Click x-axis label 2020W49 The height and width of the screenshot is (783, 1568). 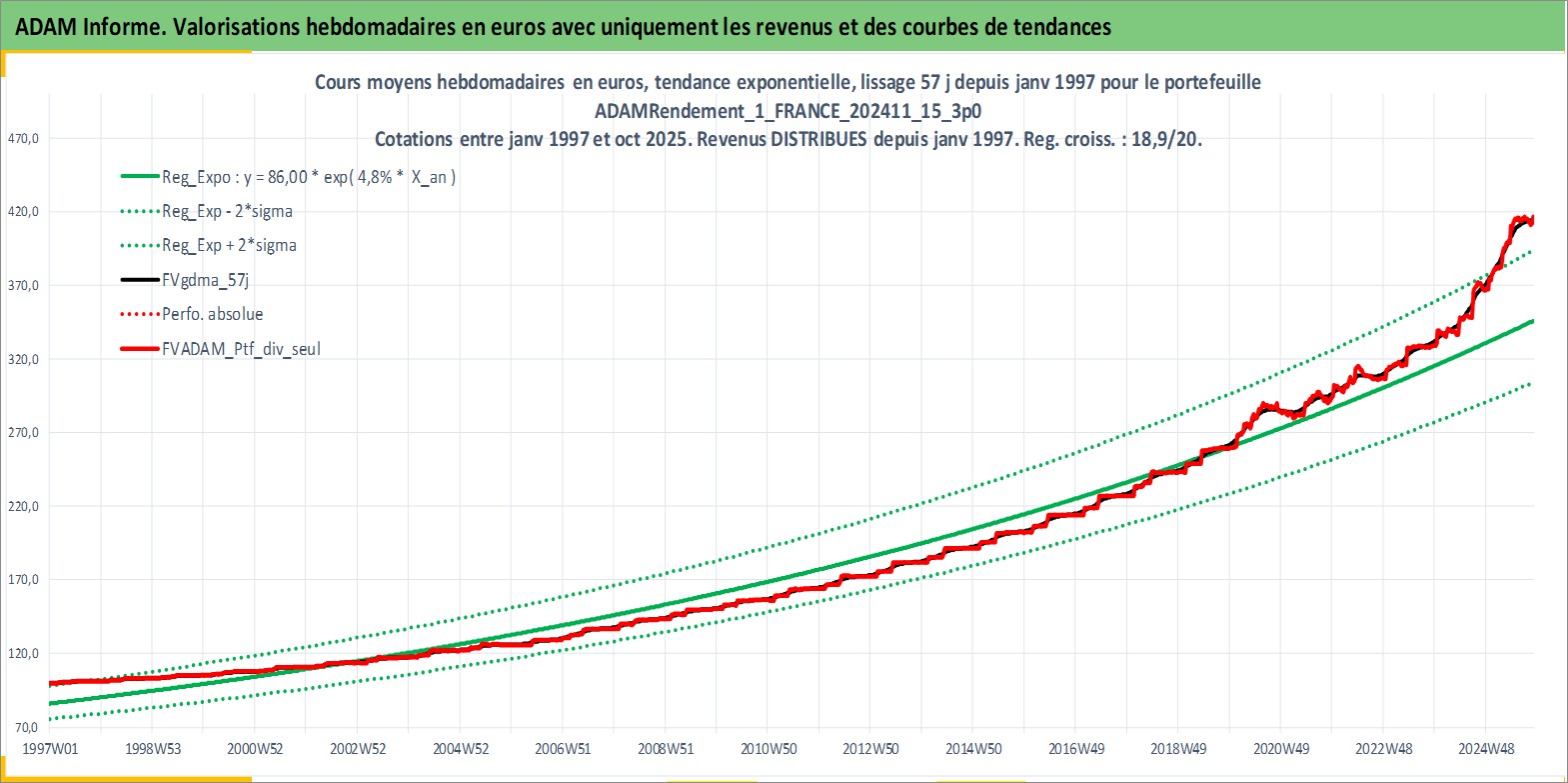pos(1281,748)
